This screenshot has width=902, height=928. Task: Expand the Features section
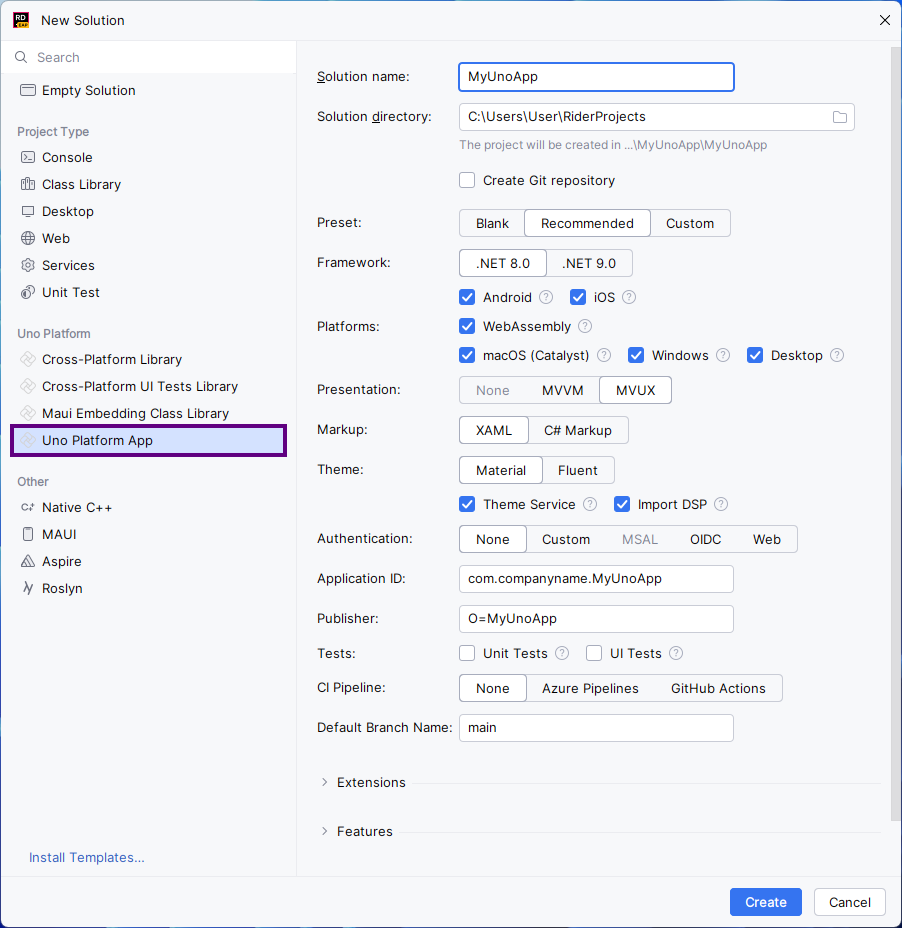tap(324, 831)
